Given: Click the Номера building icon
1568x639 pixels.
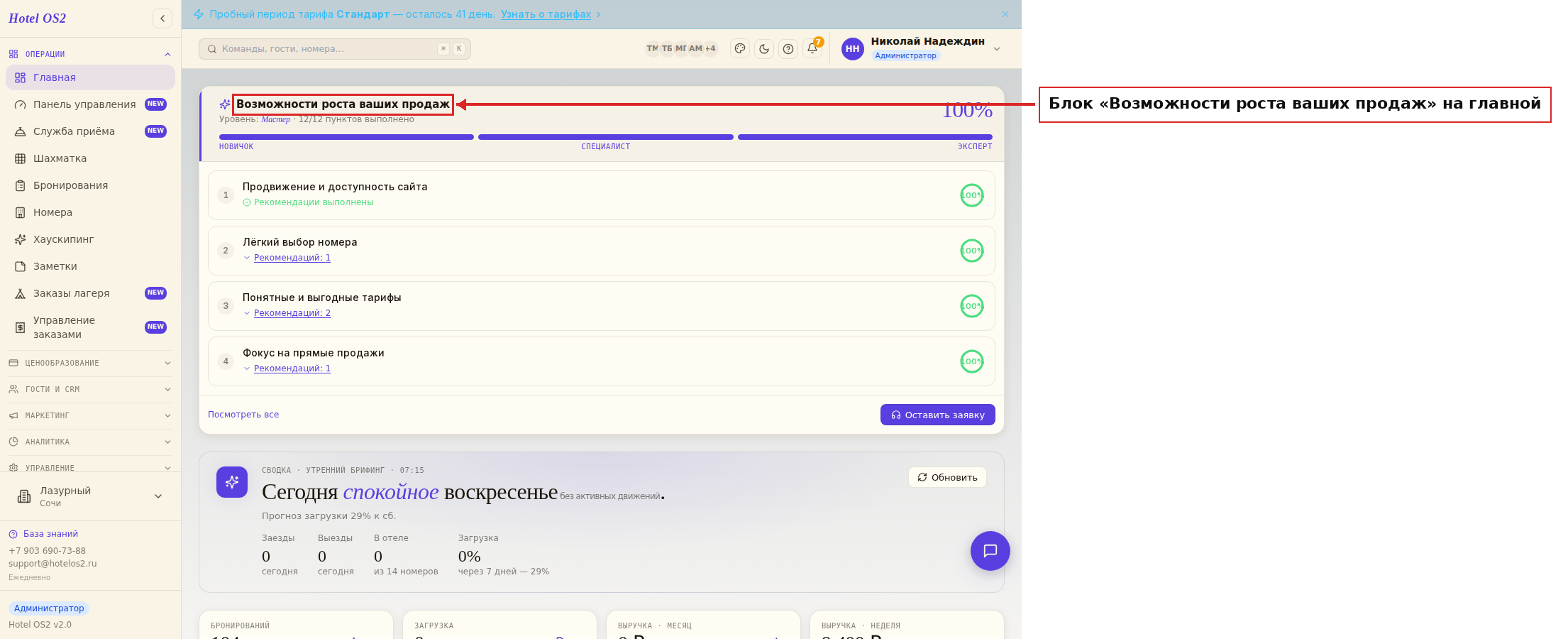Looking at the screenshot, I should point(21,212).
